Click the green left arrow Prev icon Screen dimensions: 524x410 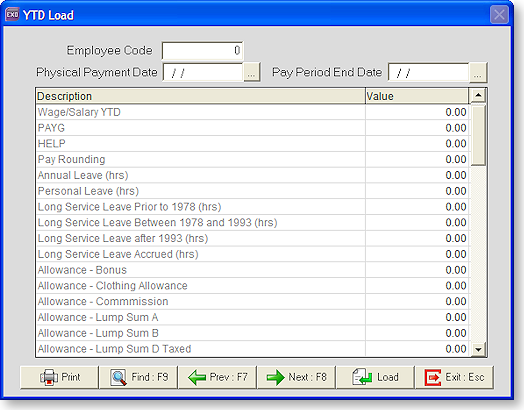tap(197, 378)
